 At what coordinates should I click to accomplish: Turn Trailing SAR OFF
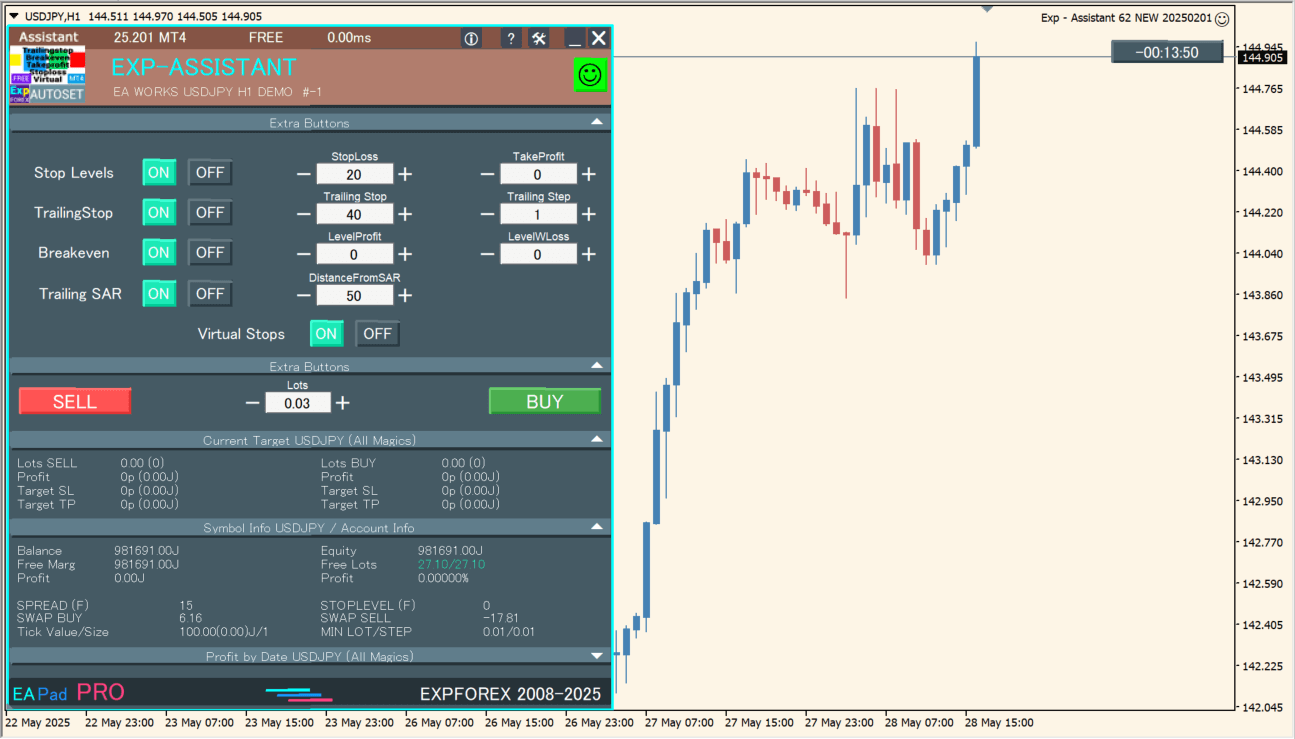click(x=210, y=293)
